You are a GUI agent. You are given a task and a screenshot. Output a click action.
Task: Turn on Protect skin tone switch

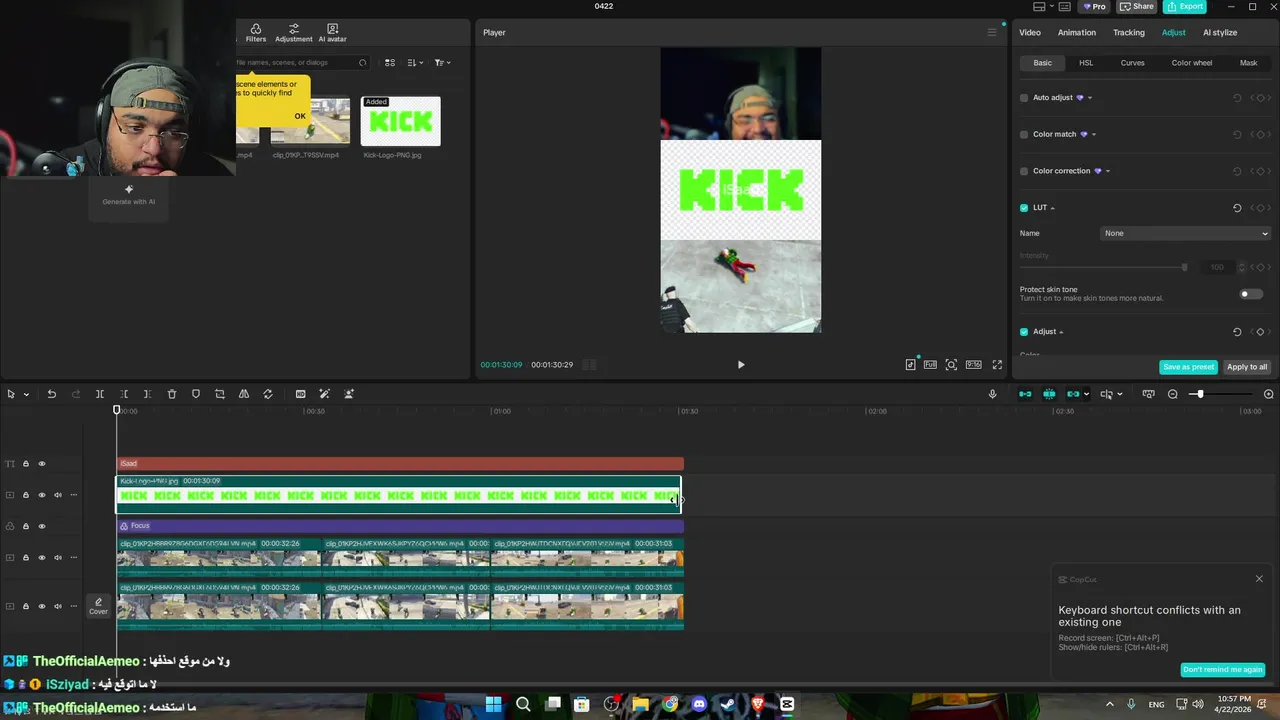pyautogui.click(x=1251, y=294)
